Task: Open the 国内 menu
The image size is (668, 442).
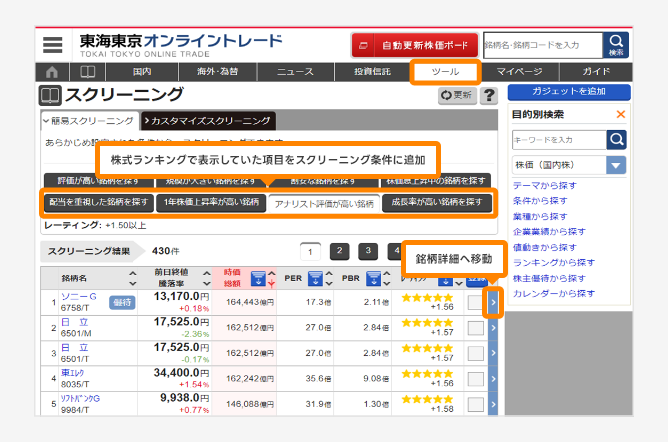Action: [142, 72]
